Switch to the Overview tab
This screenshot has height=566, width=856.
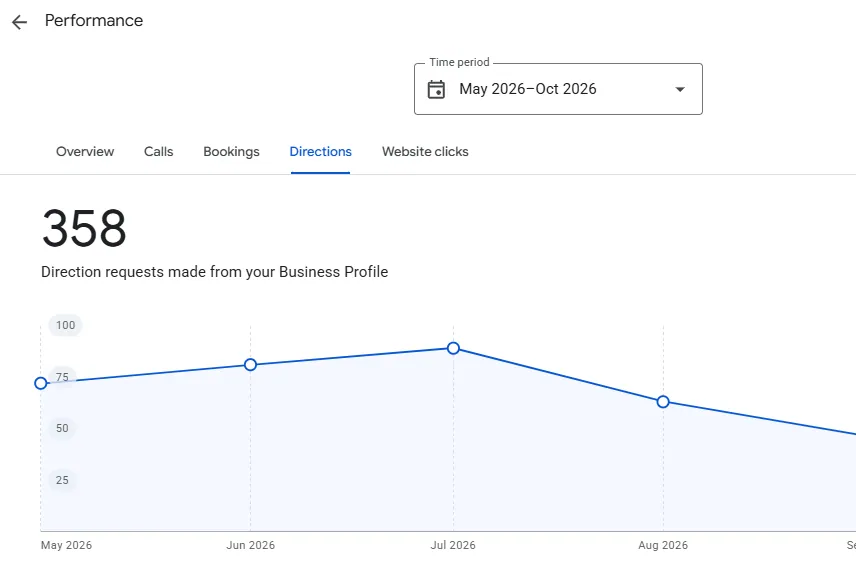tap(85, 152)
